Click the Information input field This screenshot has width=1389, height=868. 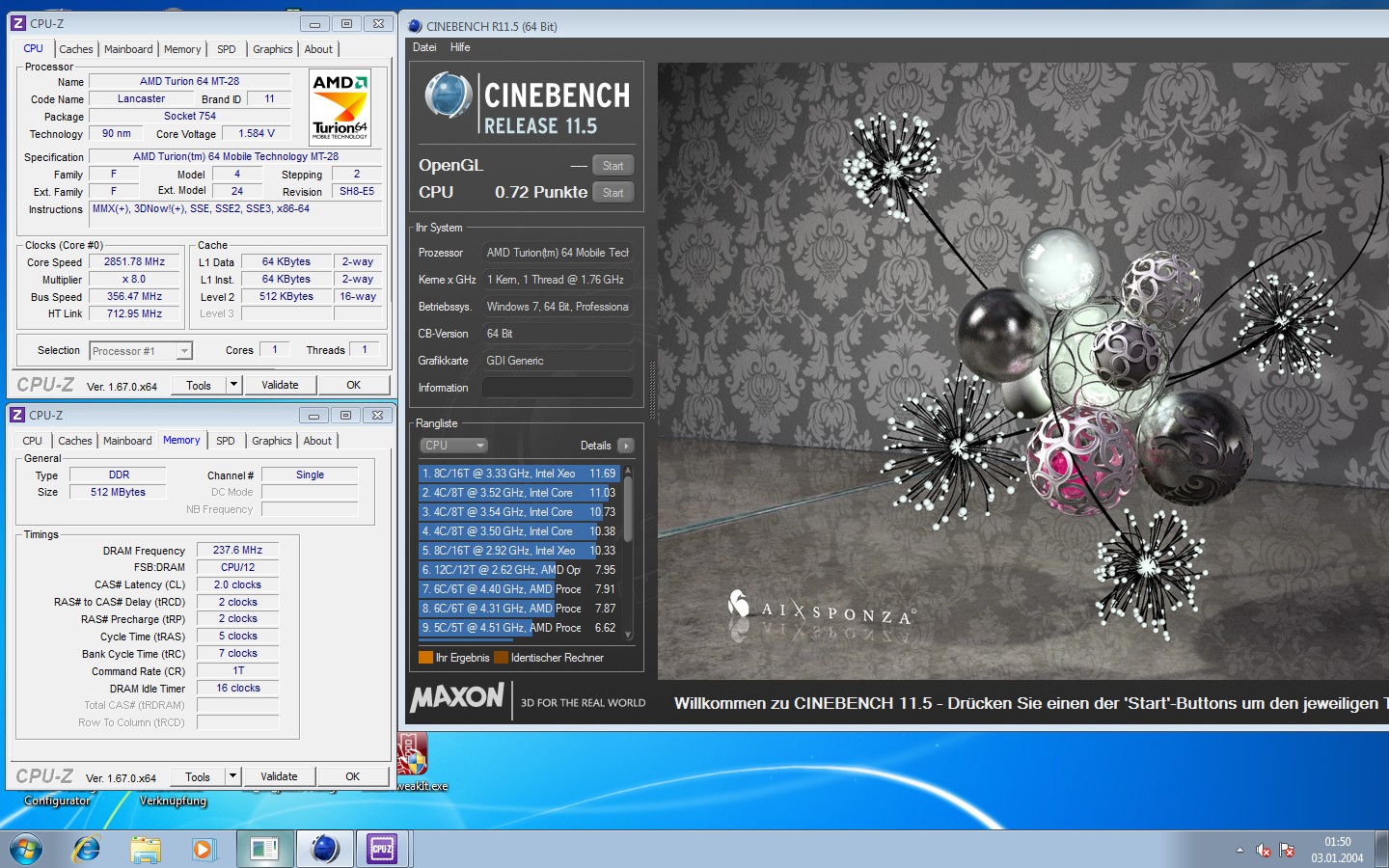coord(558,388)
